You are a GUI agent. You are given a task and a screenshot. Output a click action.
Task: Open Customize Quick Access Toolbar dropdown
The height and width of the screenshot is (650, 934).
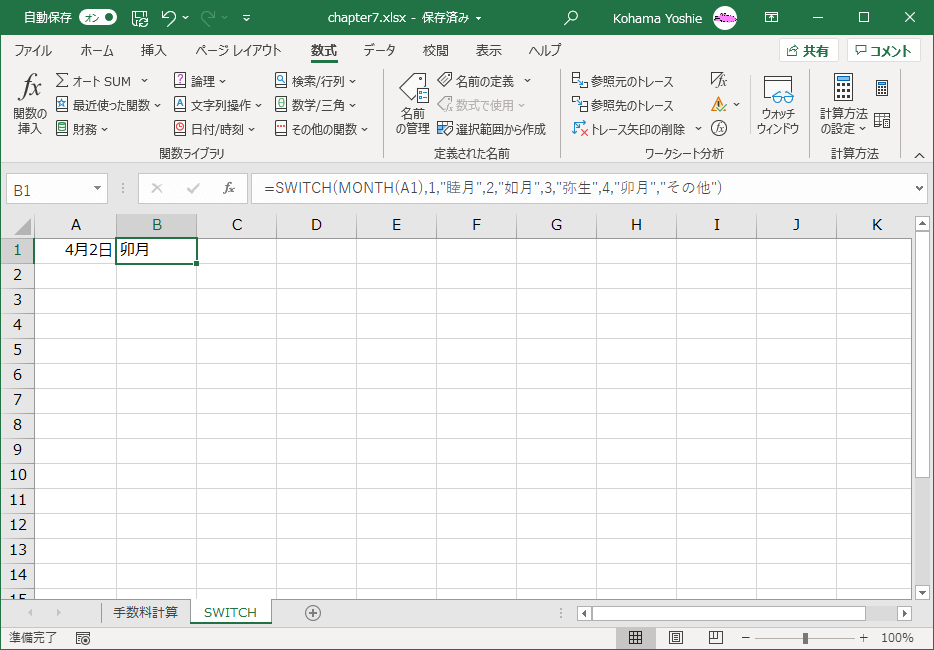pos(247,18)
